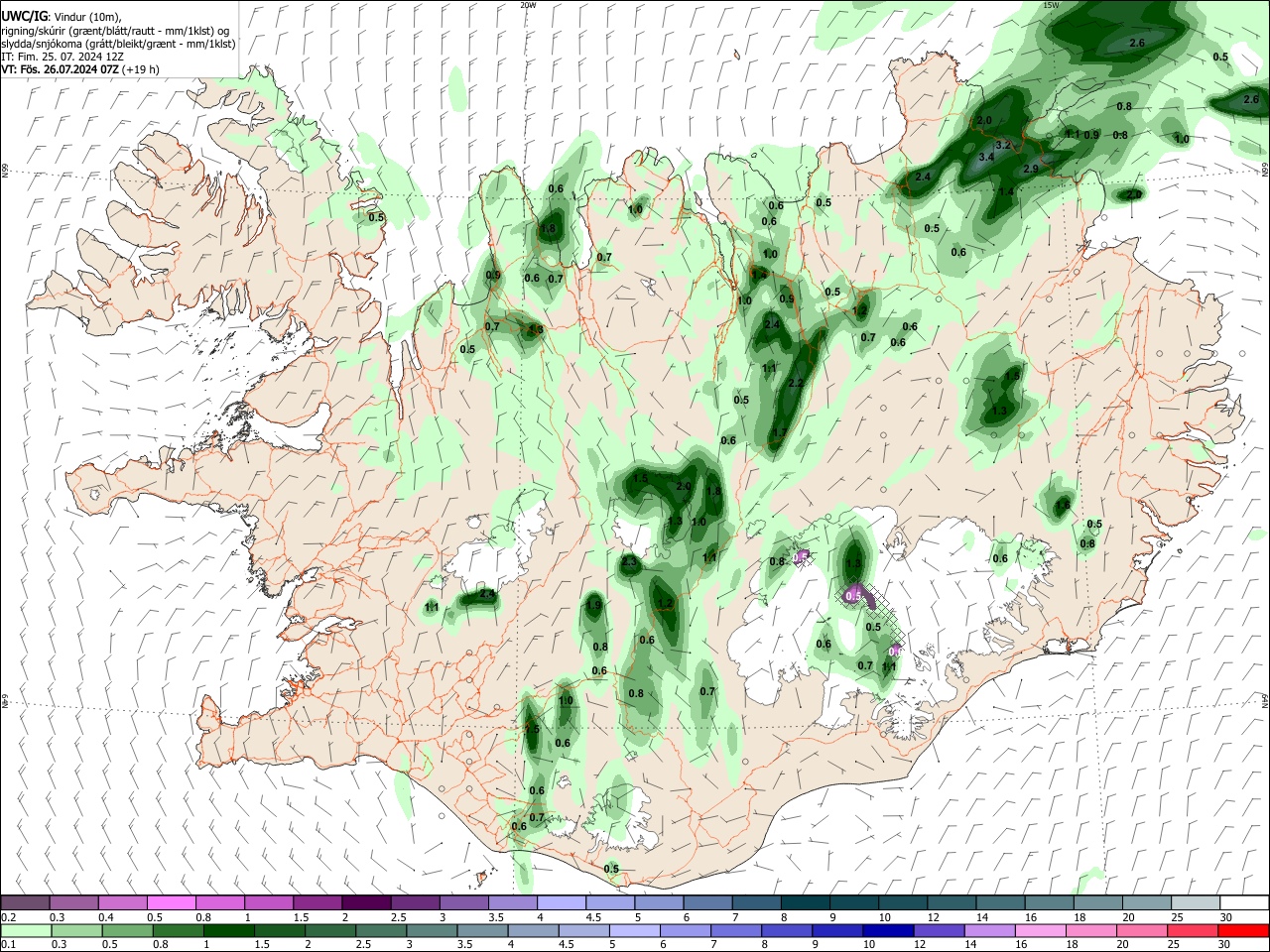Screen dimensions: 1270x952
Task: Click the '(+19 h)' forecast offset text
Action: (x=142, y=69)
